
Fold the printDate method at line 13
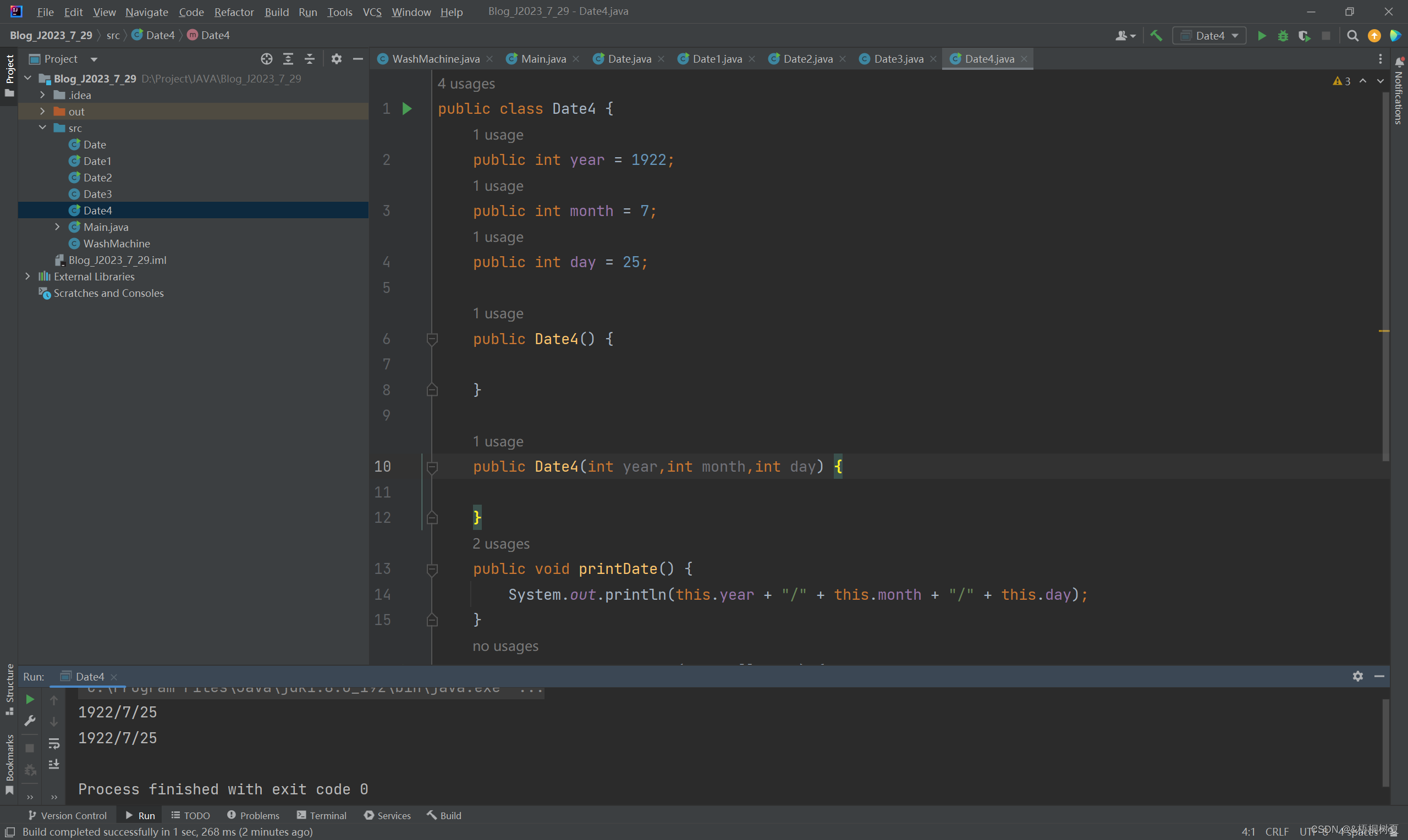[x=432, y=569]
